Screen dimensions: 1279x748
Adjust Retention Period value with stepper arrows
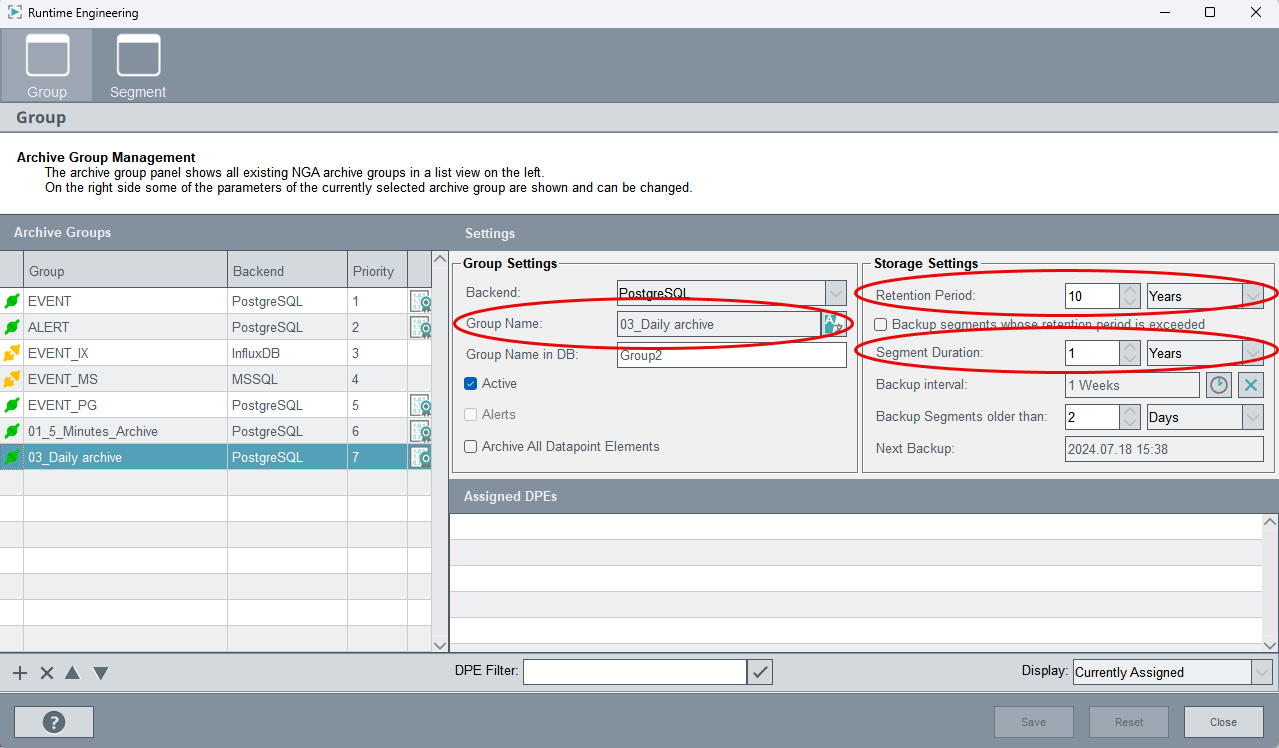pyautogui.click(x=1129, y=296)
